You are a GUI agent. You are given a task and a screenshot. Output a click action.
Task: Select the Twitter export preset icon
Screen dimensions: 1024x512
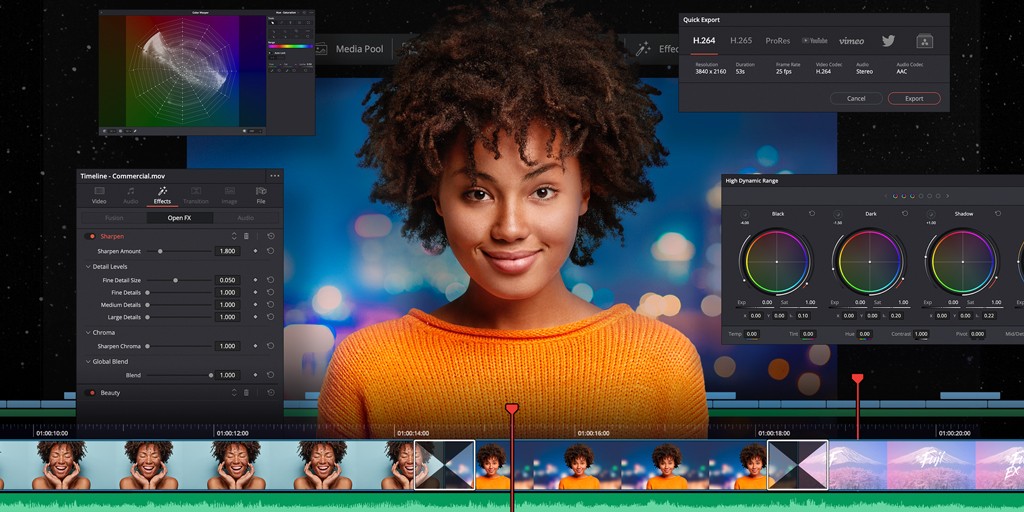point(888,40)
